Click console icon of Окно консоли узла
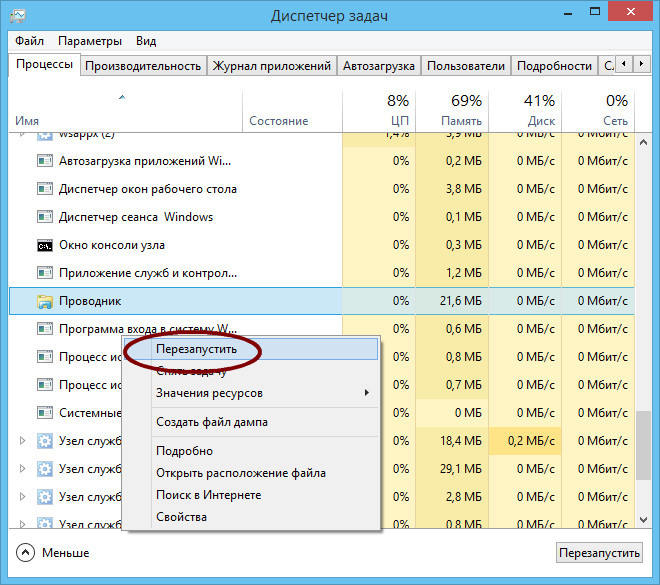This screenshot has width=660, height=585. point(45,245)
